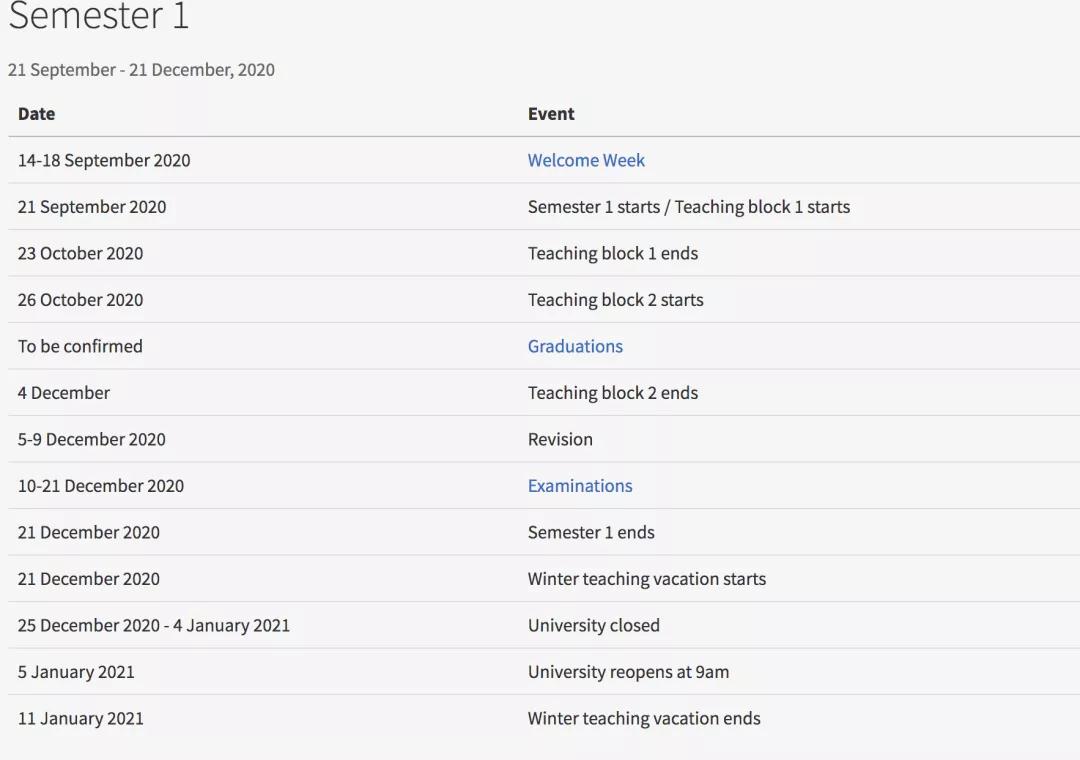Open the Welcome Week link
The height and width of the screenshot is (760, 1080).
[x=586, y=160]
